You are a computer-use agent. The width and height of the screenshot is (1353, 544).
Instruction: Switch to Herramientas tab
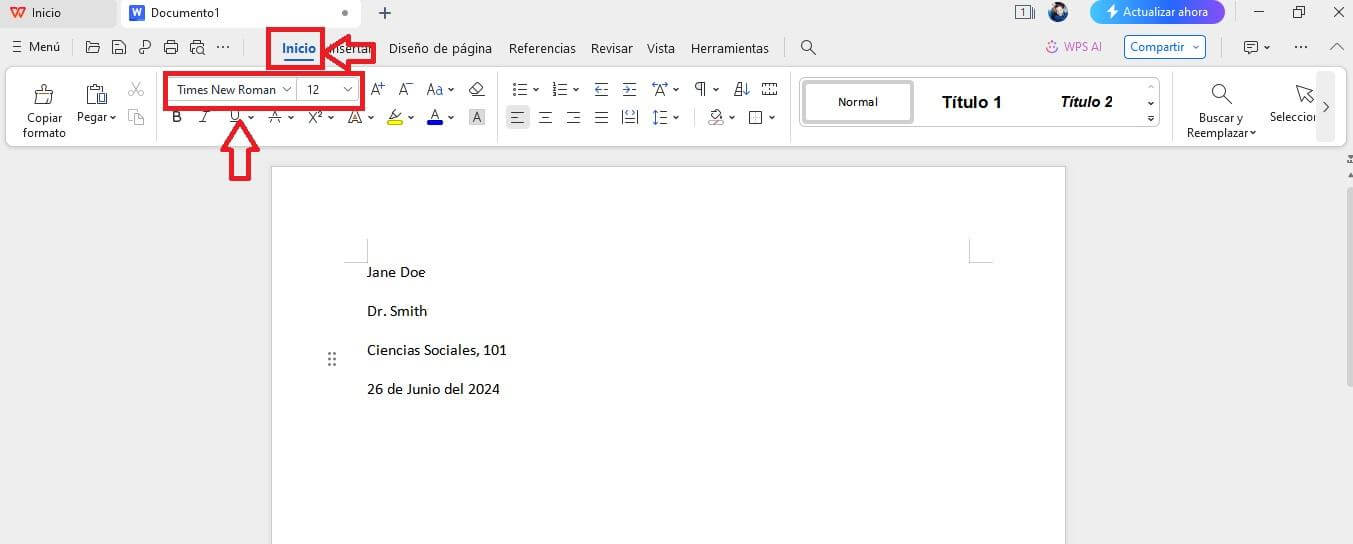click(730, 48)
